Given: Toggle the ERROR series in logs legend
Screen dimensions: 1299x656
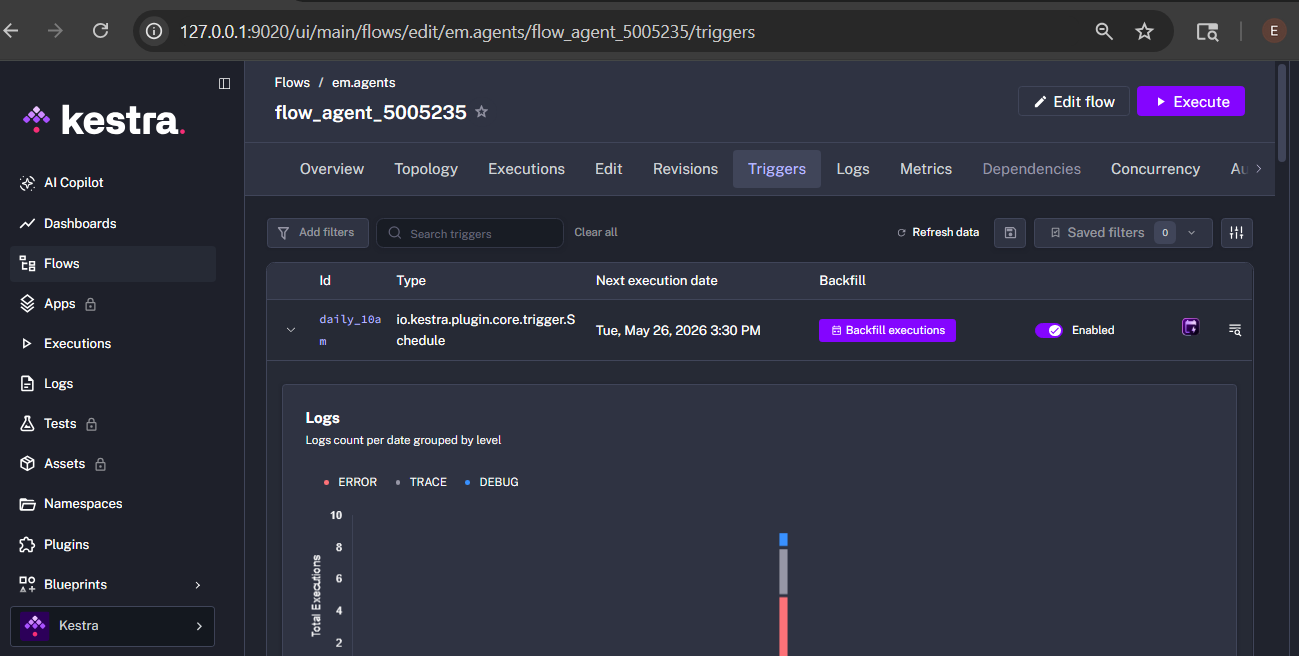Looking at the screenshot, I should tap(351, 482).
